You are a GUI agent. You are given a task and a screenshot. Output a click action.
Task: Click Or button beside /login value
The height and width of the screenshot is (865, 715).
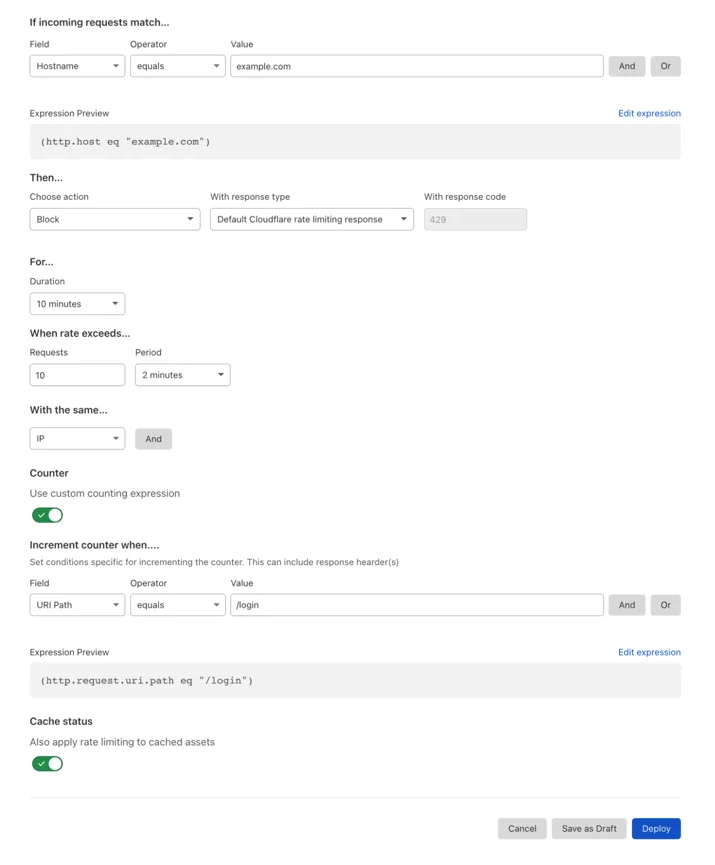pos(665,605)
